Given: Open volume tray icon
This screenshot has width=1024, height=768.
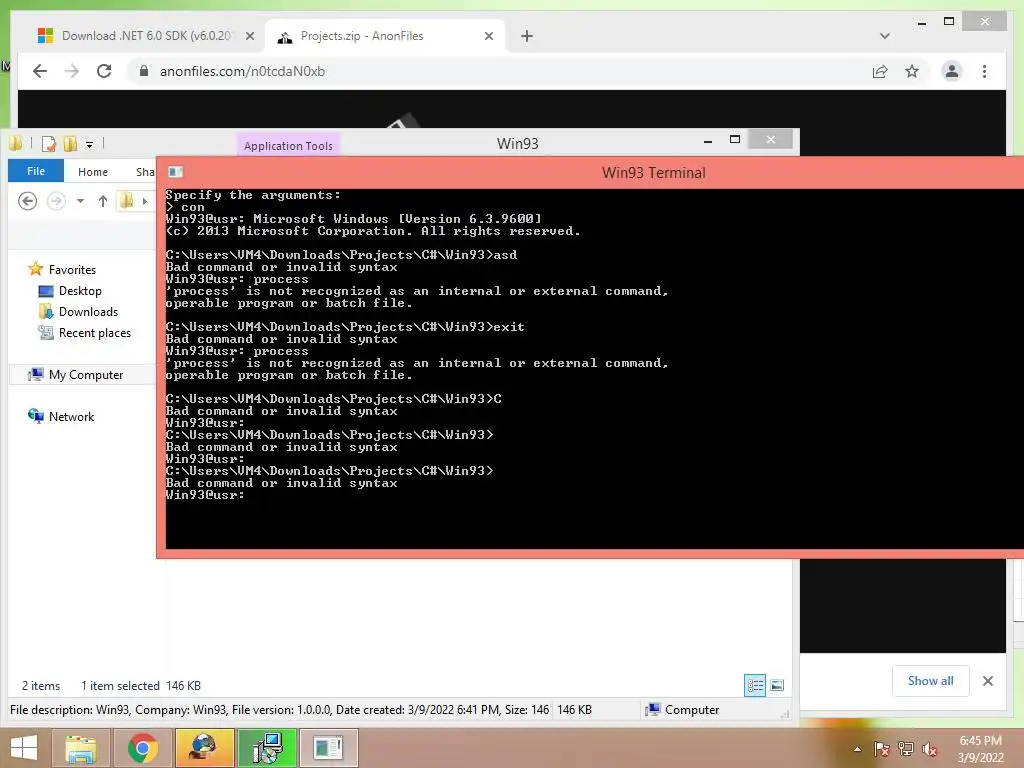Looking at the screenshot, I should (930, 749).
